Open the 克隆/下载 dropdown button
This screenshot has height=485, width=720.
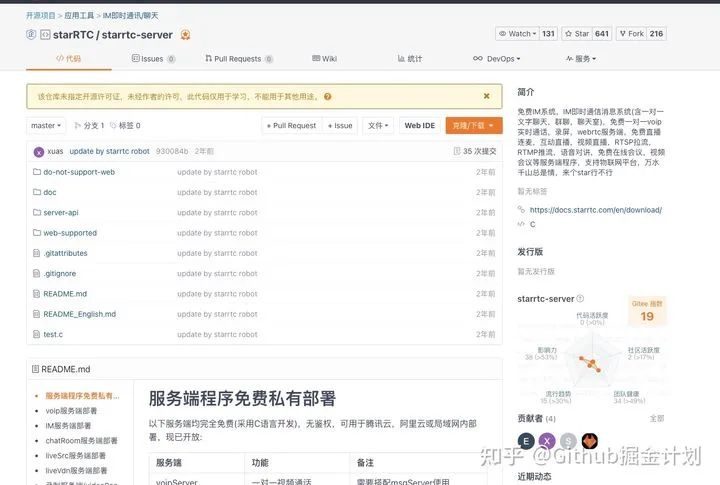click(473, 125)
